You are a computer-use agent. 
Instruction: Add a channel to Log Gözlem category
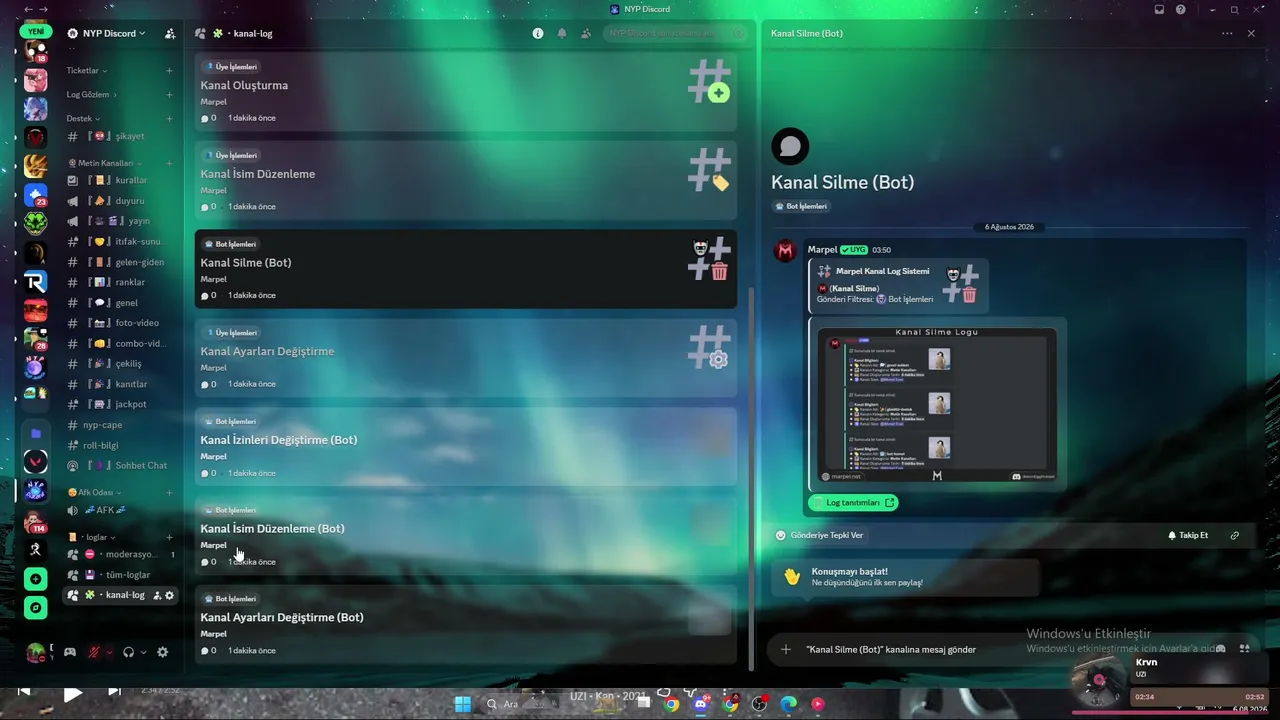[x=169, y=95]
